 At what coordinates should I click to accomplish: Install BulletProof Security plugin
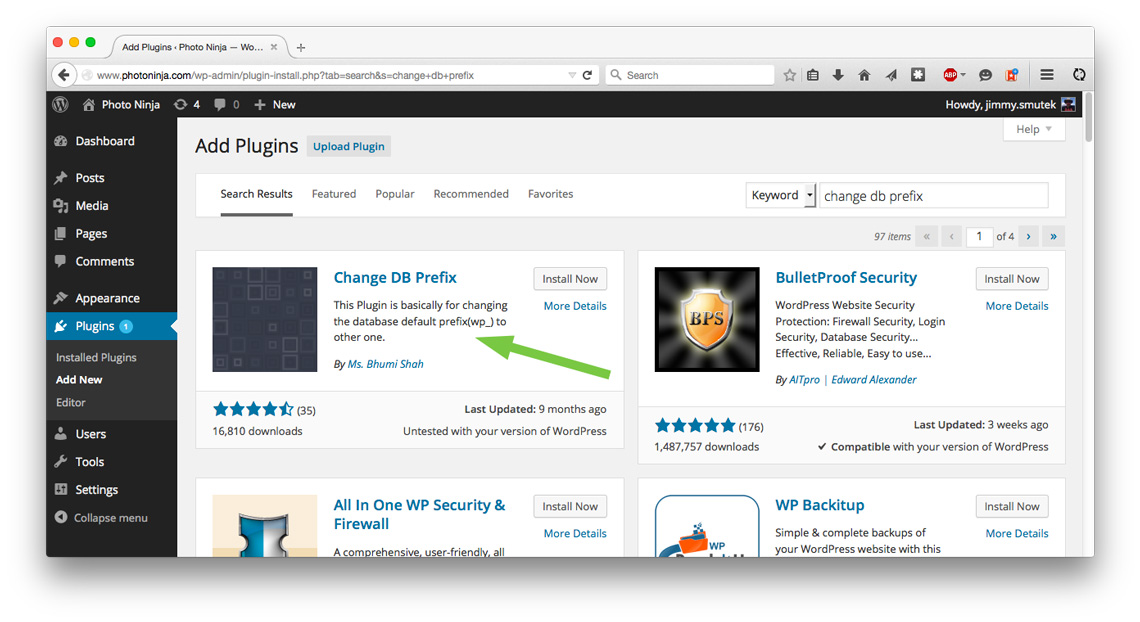[1012, 279]
